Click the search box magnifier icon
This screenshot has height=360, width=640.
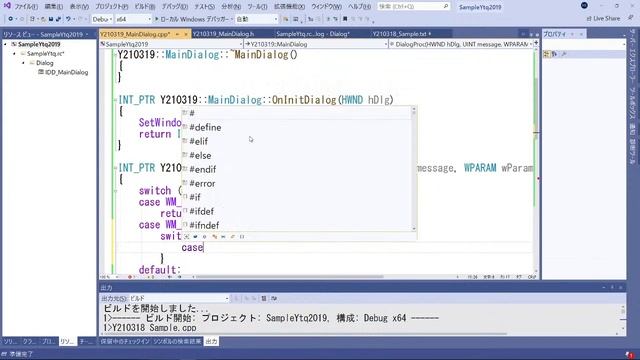pos(446,7)
